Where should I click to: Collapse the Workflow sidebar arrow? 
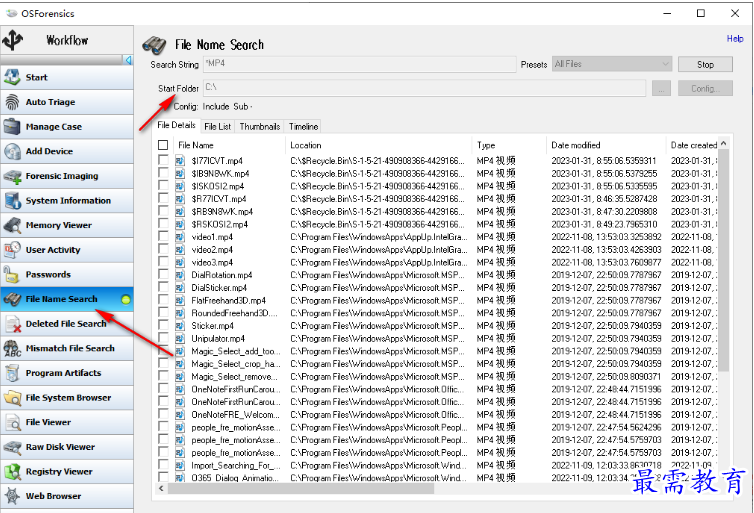tap(128, 60)
